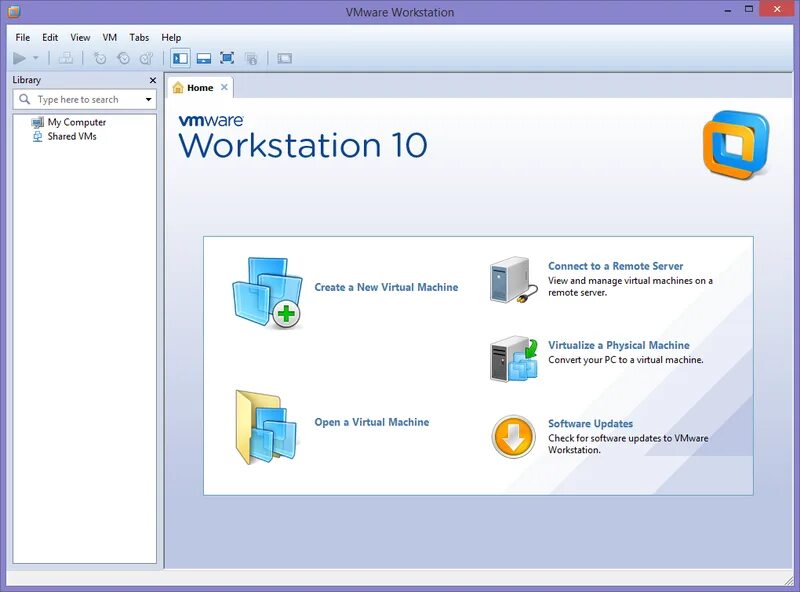The height and width of the screenshot is (592, 800).
Task: Click the Connect to a Remote Server link
Action: pyautogui.click(x=615, y=266)
